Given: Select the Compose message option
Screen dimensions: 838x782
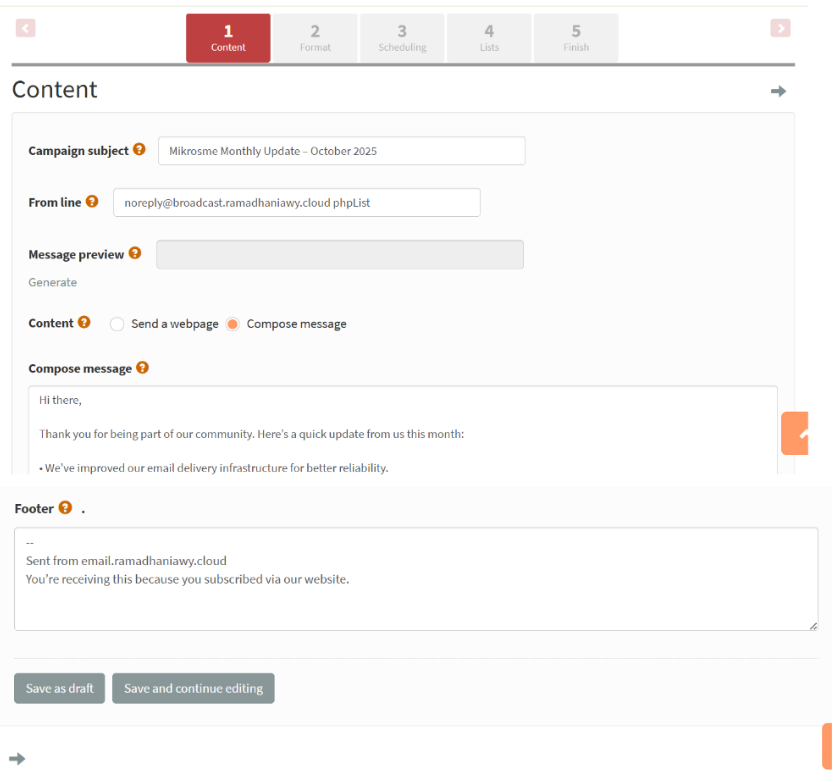Looking at the screenshot, I should click(232, 324).
